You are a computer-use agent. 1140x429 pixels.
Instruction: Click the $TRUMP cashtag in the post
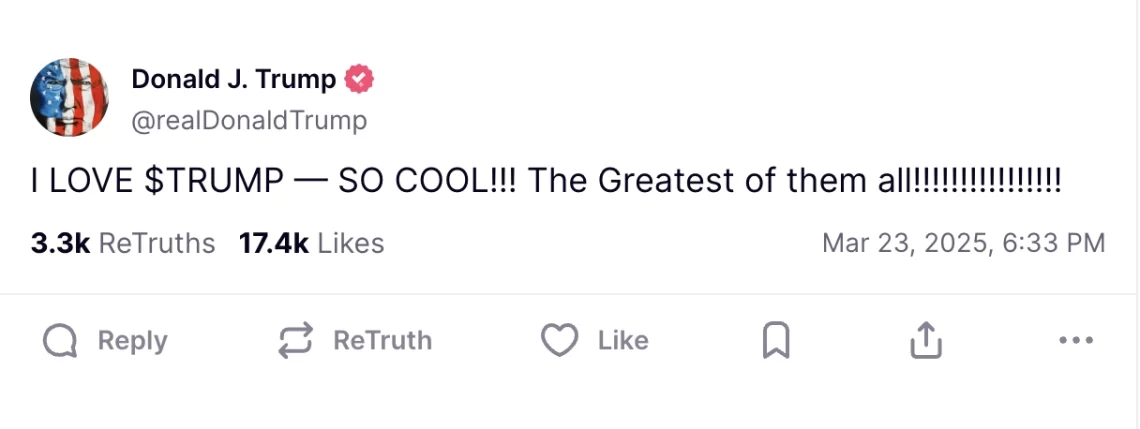point(215,181)
